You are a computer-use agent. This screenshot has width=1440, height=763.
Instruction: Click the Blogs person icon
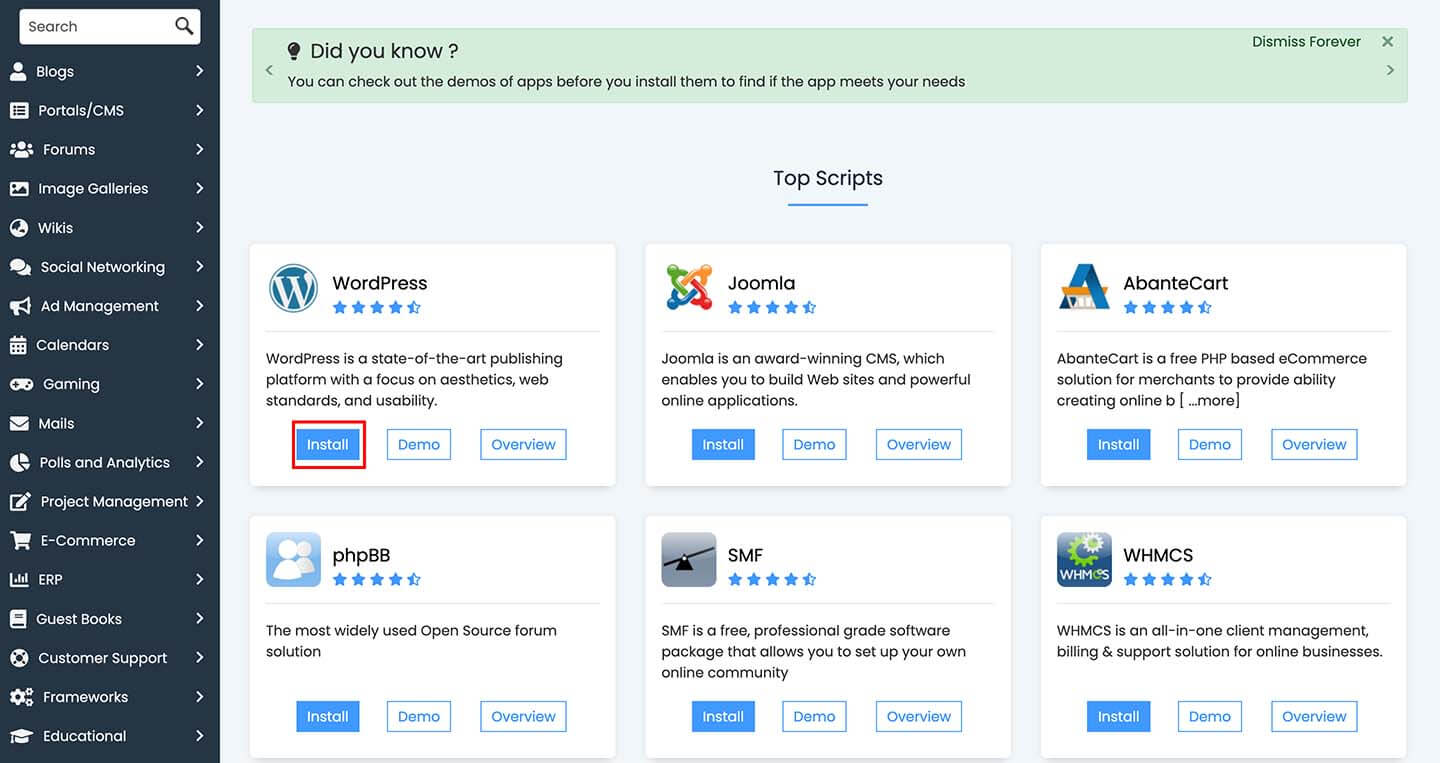(x=18, y=71)
